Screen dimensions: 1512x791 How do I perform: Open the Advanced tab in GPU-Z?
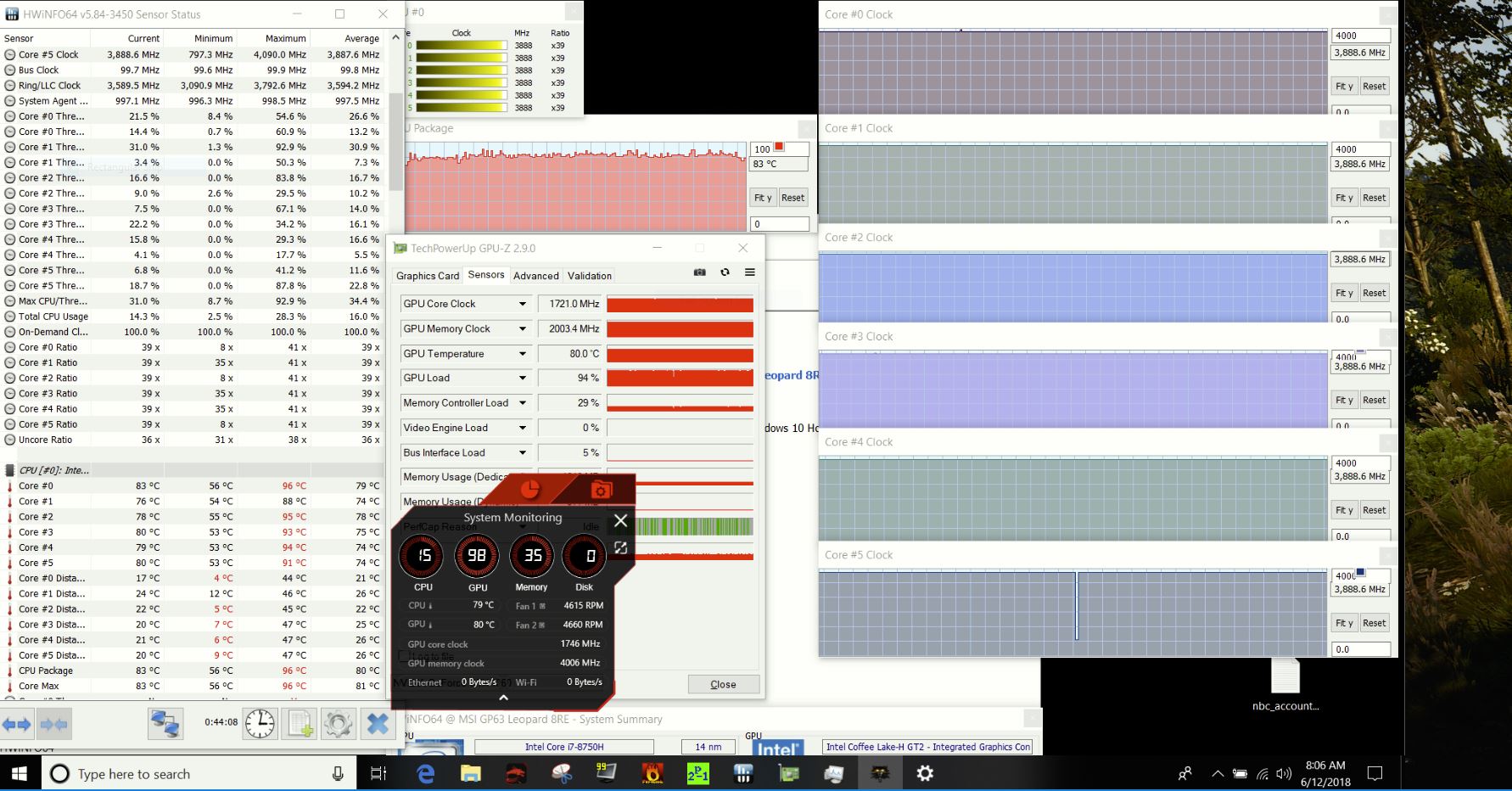536,276
